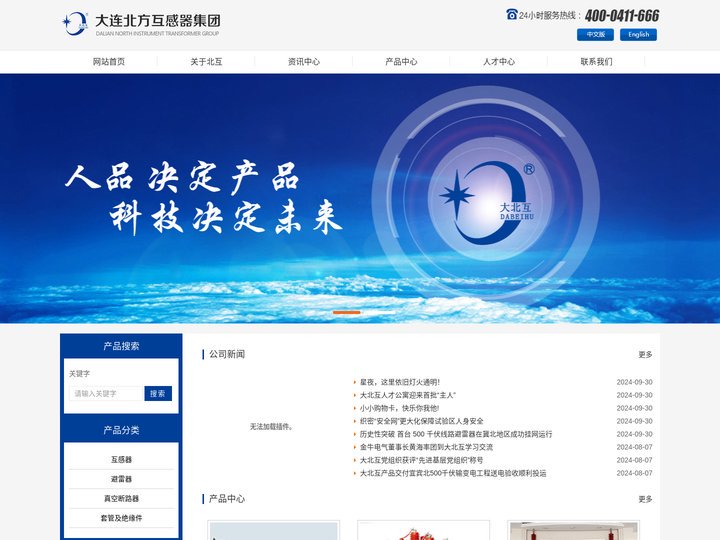Open news 小小购物卡，快乐你我他!
Screen dimensions: 720x540
tap(399, 408)
